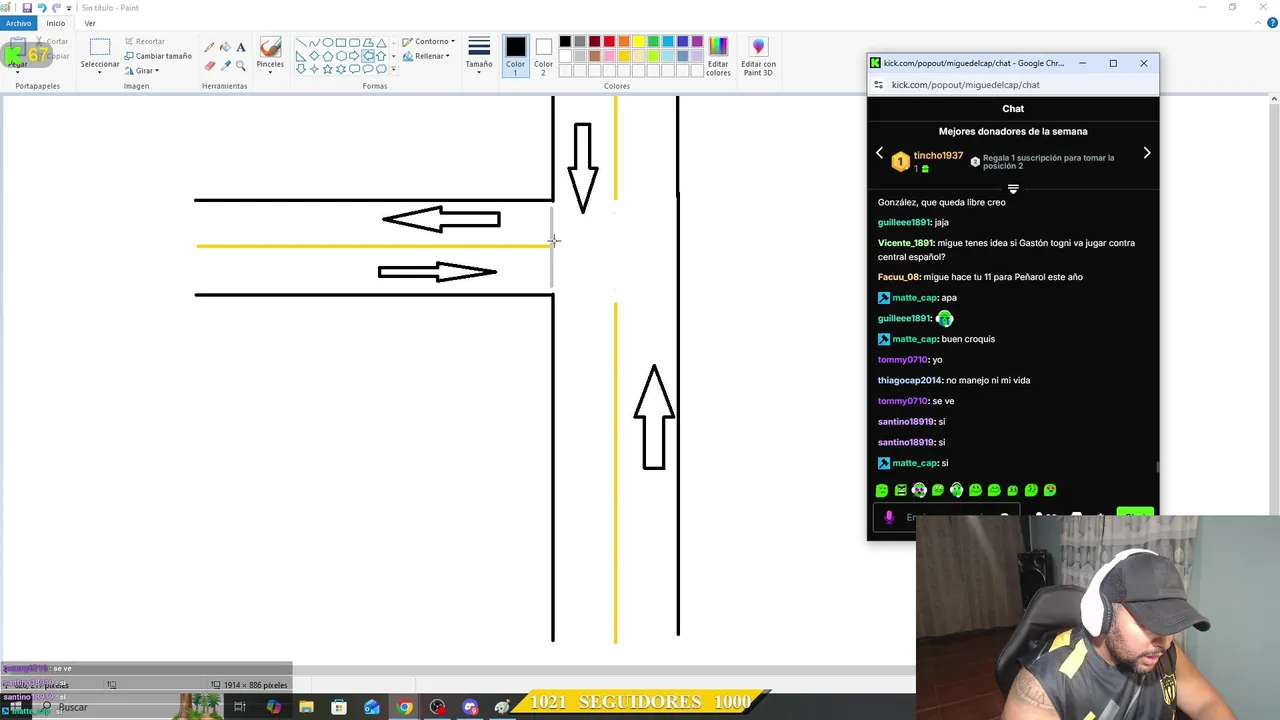Choose the Rectangle shape in Formas

point(341,43)
